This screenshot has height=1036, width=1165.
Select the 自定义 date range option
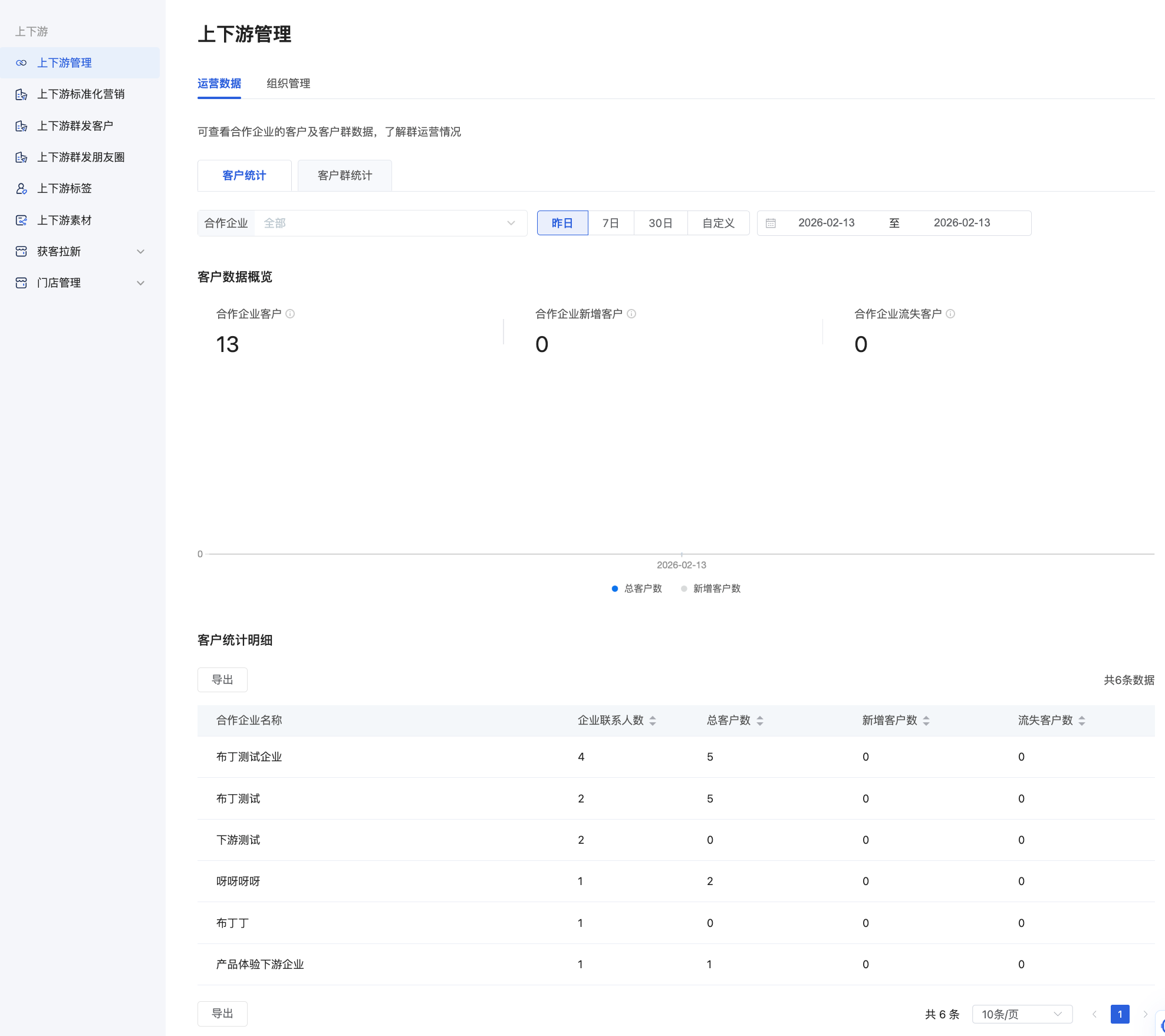click(x=718, y=223)
